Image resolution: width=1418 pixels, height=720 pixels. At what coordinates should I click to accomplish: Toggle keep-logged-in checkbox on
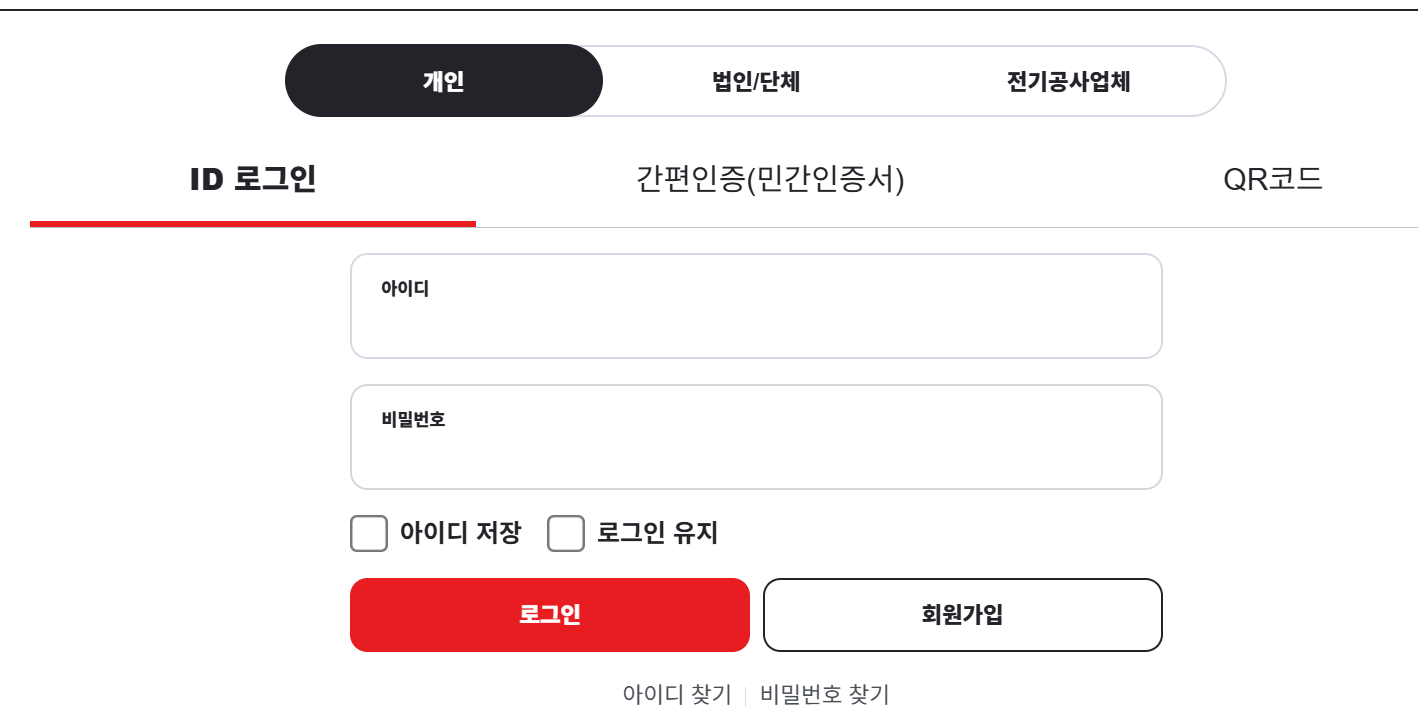[565, 534]
